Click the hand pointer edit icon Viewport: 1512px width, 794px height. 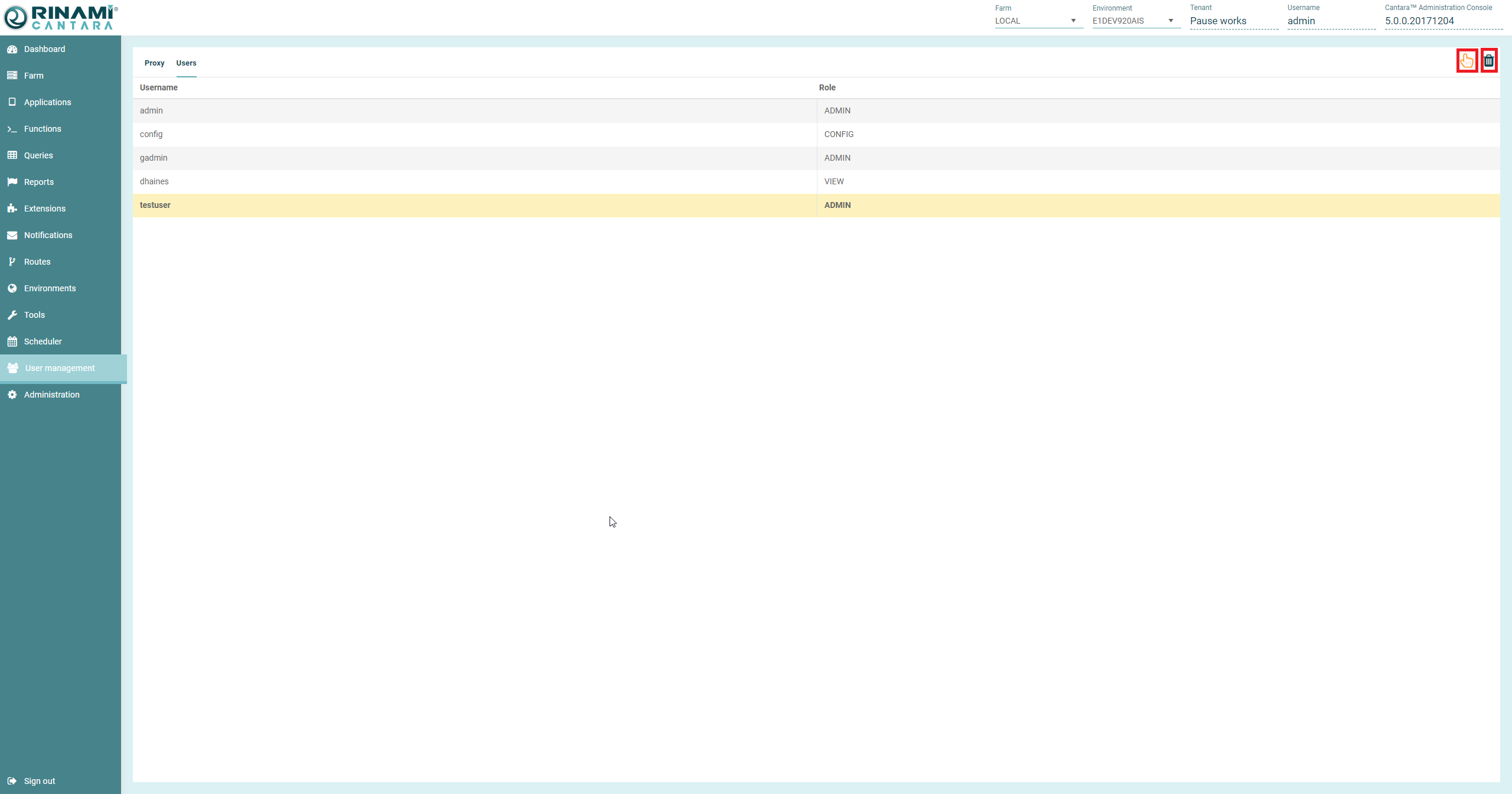click(x=1467, y=61)
